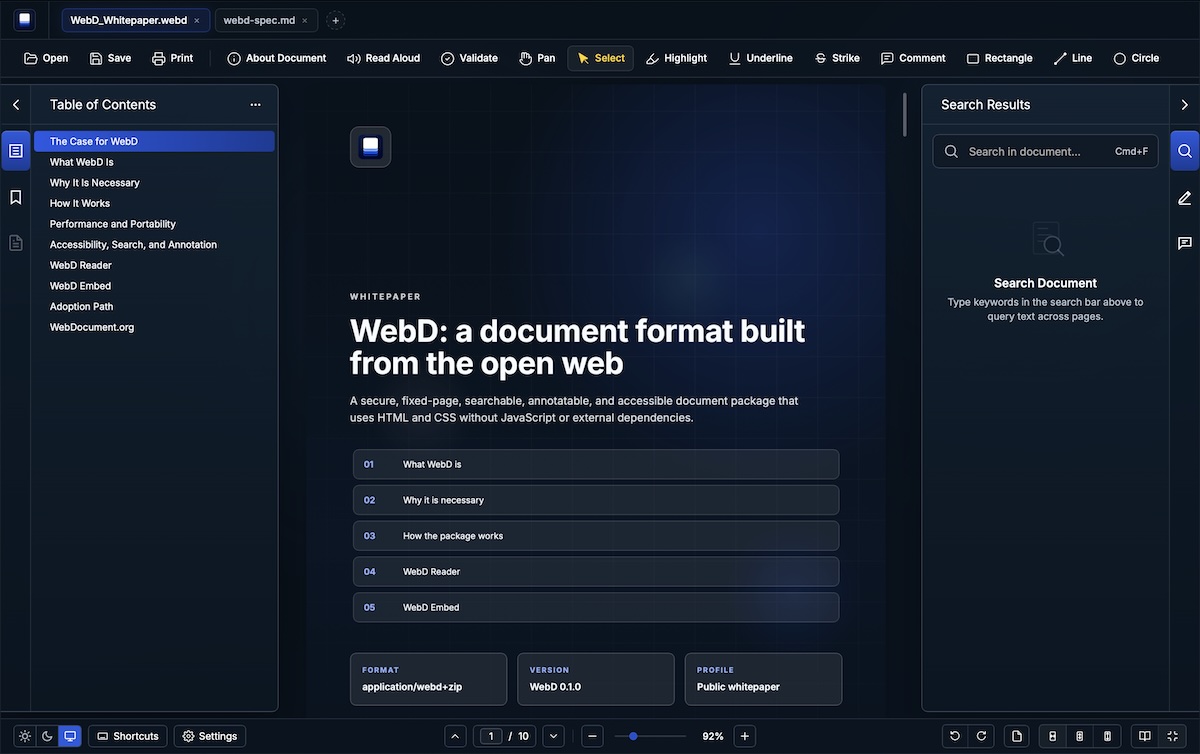Jump to 'Adoption Path' section
Viewport: 1200px width, 754px height.
(154, 307)
